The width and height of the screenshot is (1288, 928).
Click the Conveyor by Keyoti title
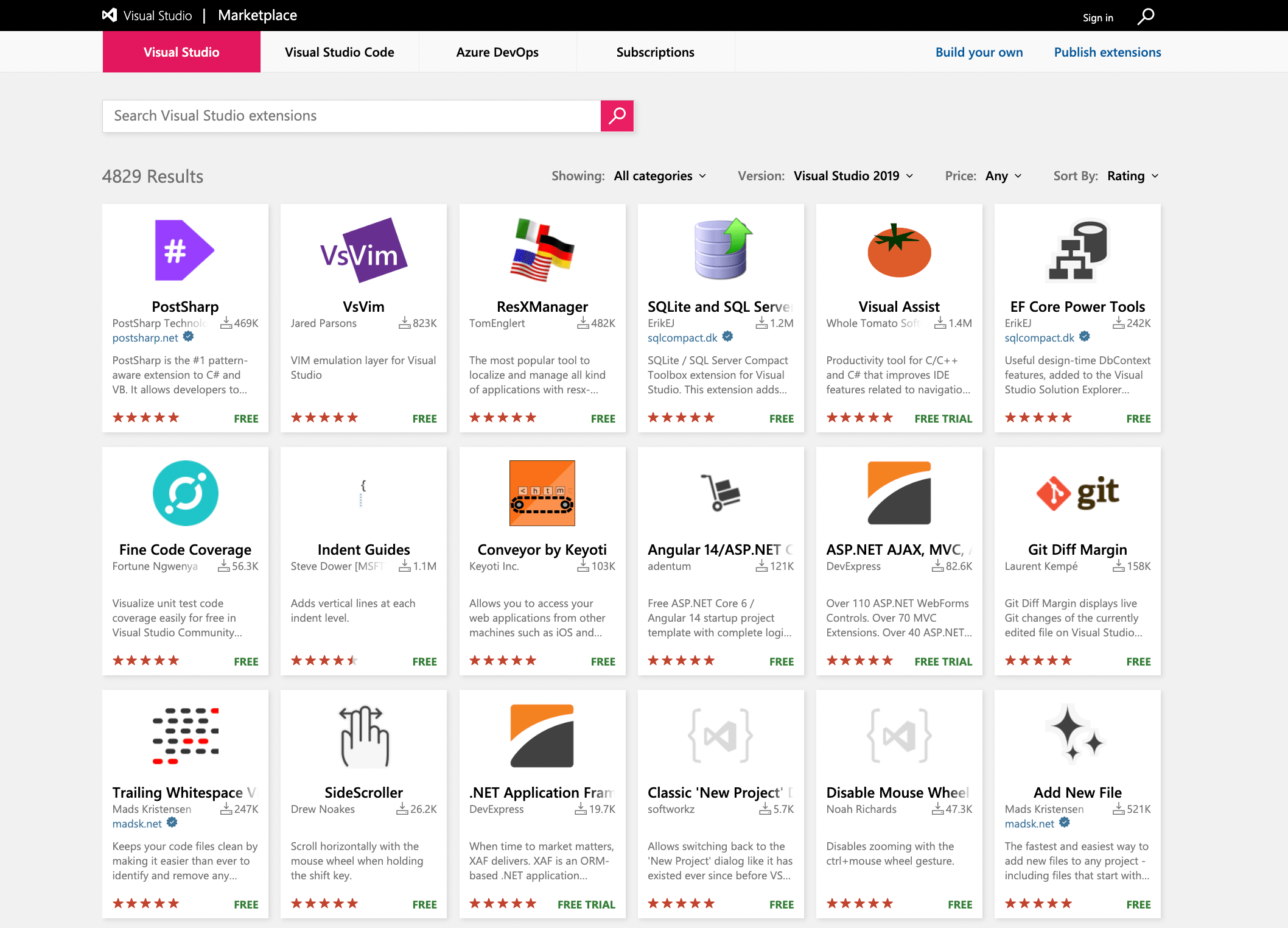542,550
